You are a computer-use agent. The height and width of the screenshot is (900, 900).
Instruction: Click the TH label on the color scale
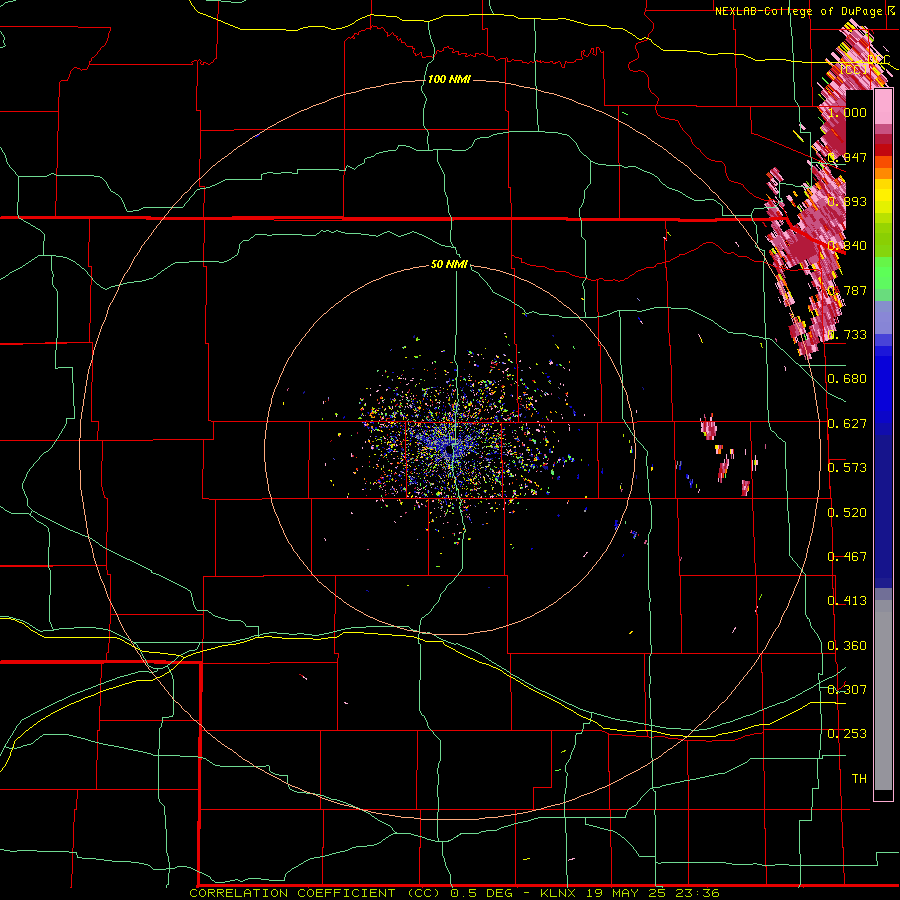(x=859, y=779)
